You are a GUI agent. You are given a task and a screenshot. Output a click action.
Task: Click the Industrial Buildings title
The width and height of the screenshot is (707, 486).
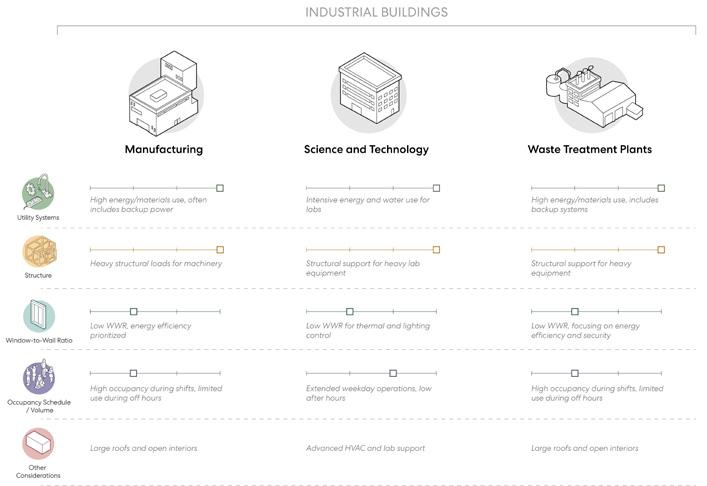(x=376, y=12)
